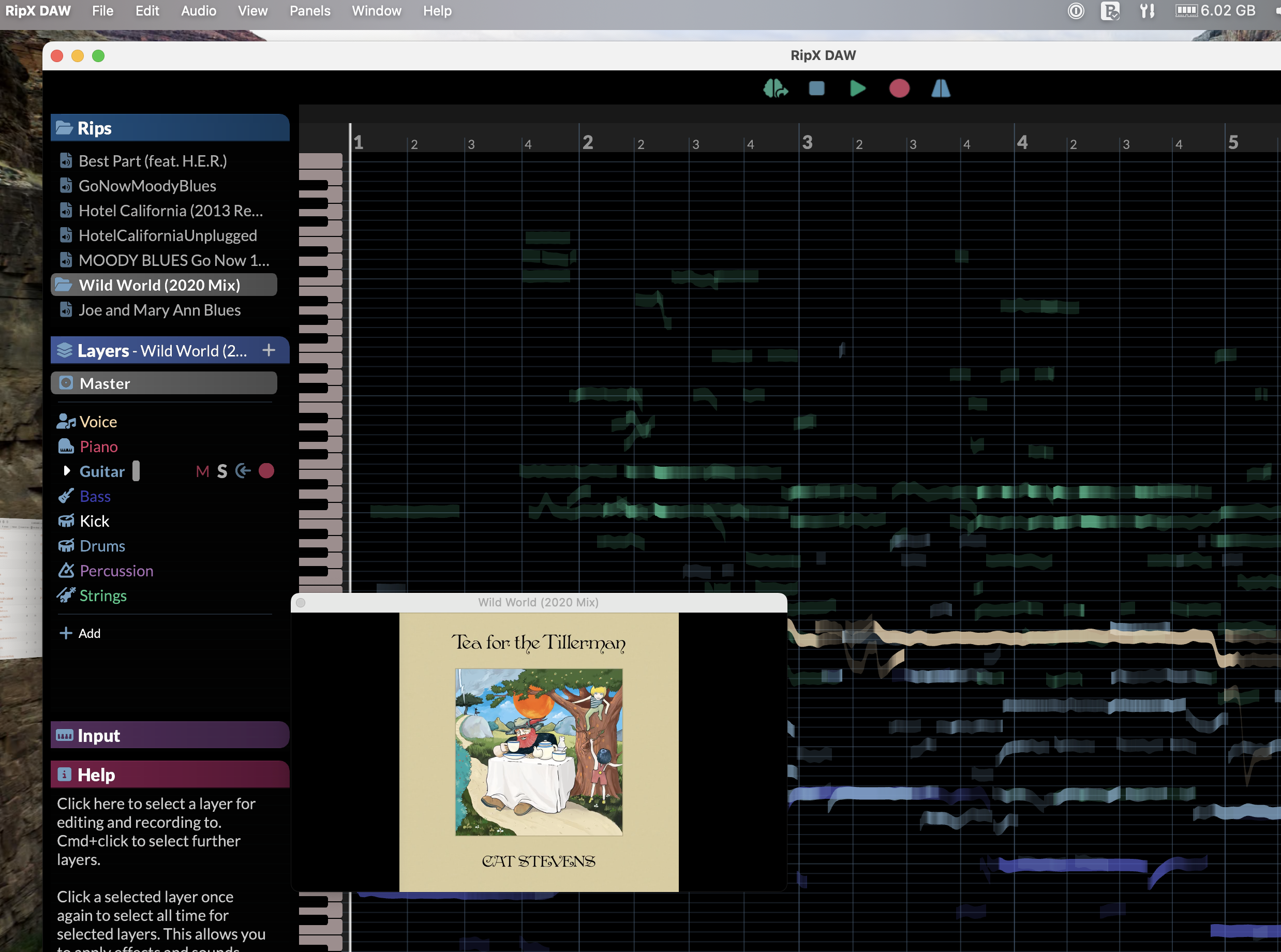Screen dimensions: 1281x952
Task: Close the Wild World album art popup
Action: (300, 602)
